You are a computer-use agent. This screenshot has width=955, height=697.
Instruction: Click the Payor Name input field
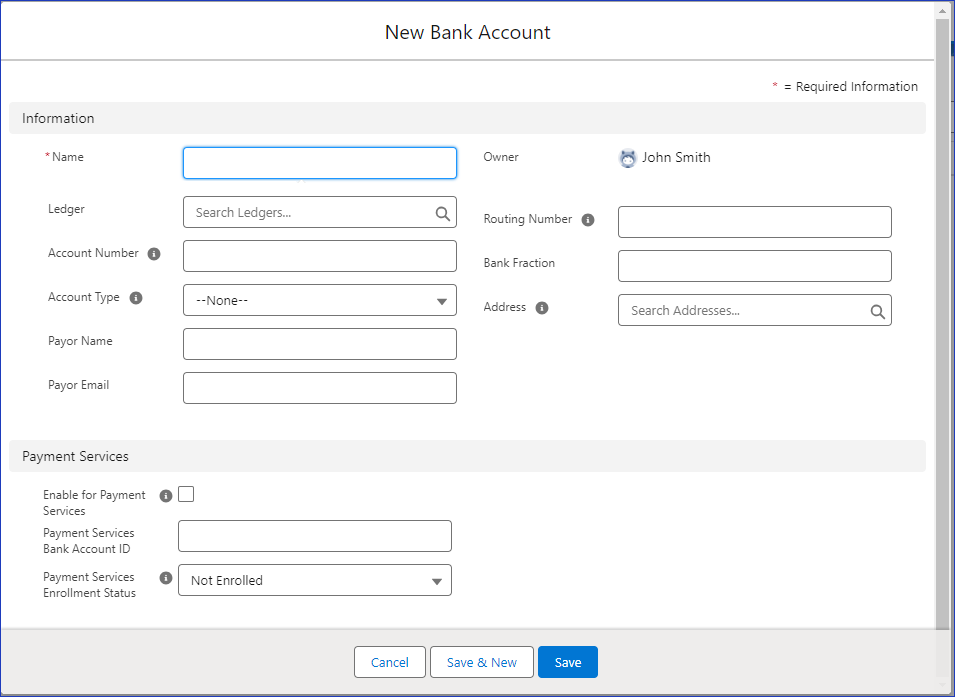pos(320,344)
